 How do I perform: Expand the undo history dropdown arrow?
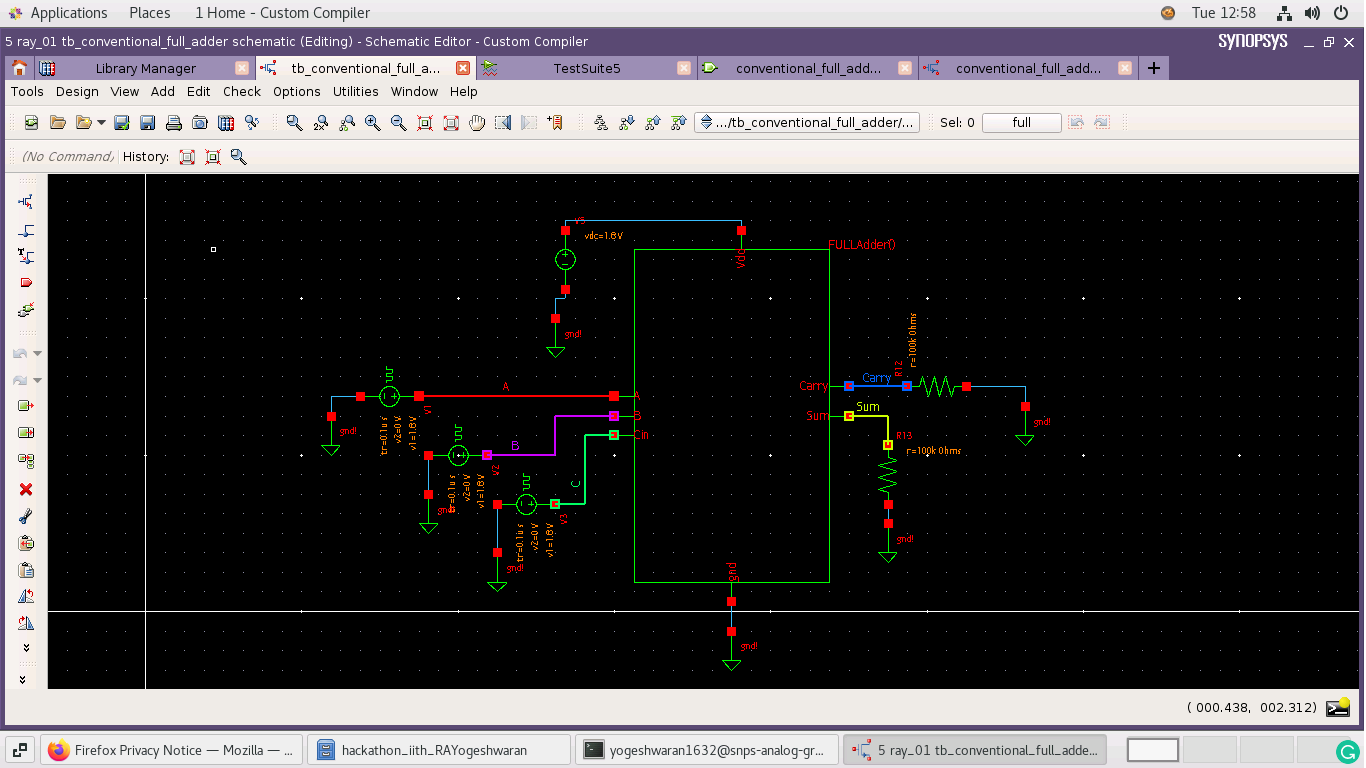click(x=39, y=353)
